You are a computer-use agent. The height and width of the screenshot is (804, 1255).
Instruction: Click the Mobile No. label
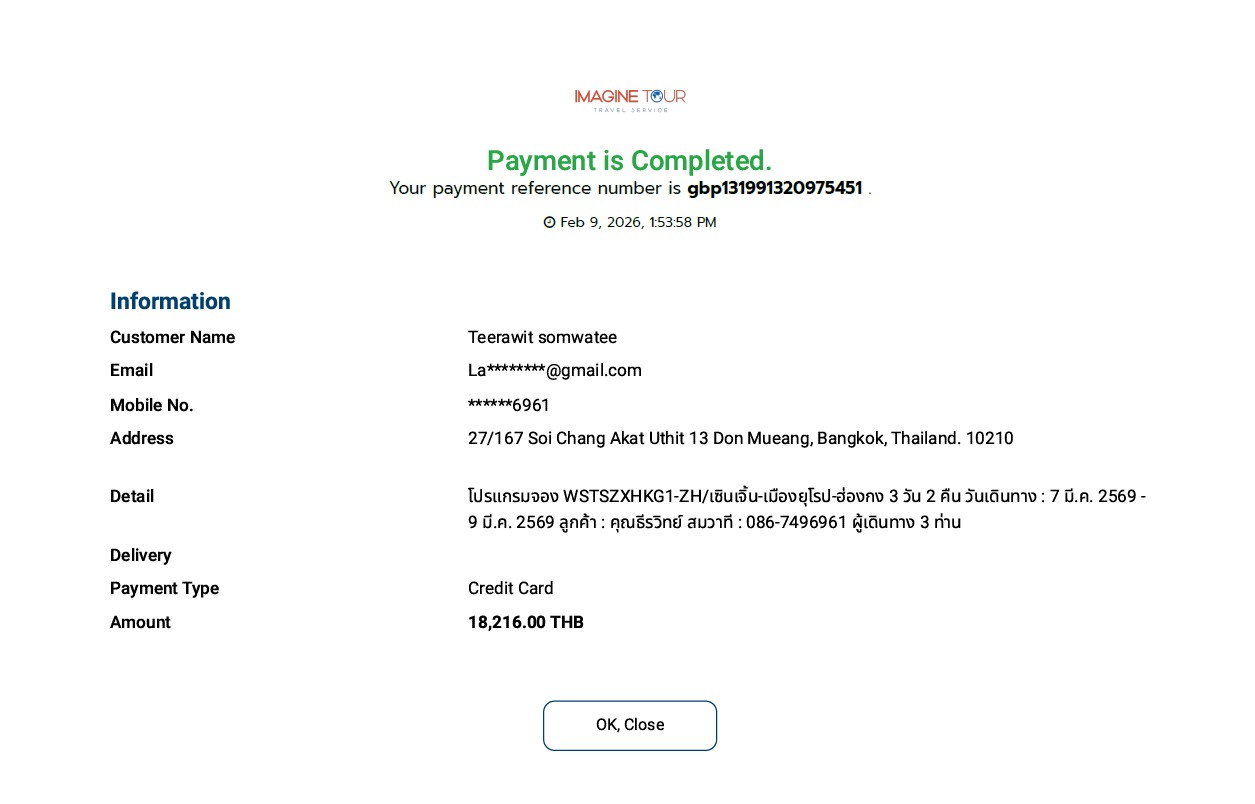pyautogui.click(x=151, y=405)
